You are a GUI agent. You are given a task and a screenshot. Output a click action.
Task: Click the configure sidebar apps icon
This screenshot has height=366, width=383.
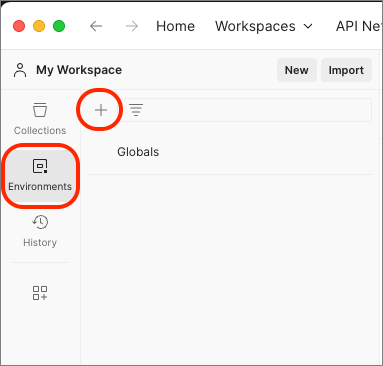point(40,293)
